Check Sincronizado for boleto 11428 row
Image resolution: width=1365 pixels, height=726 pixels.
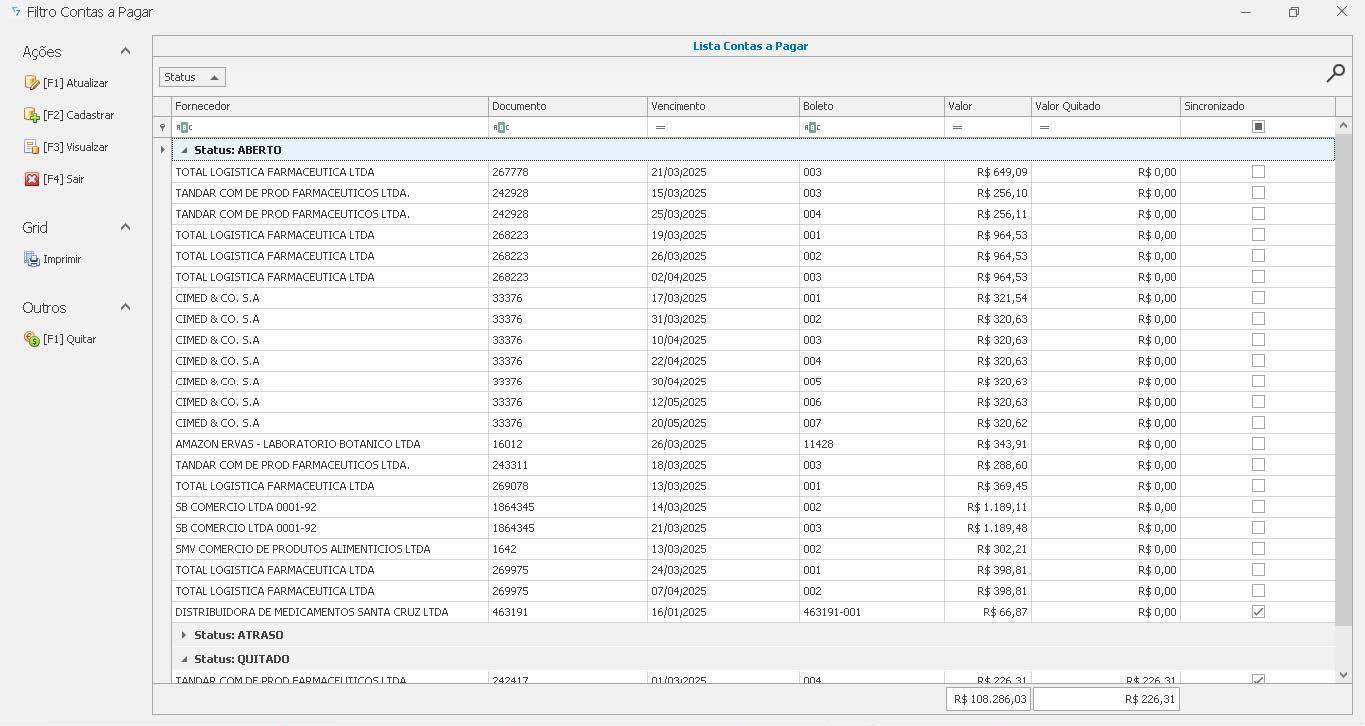tap(1258, 444)
